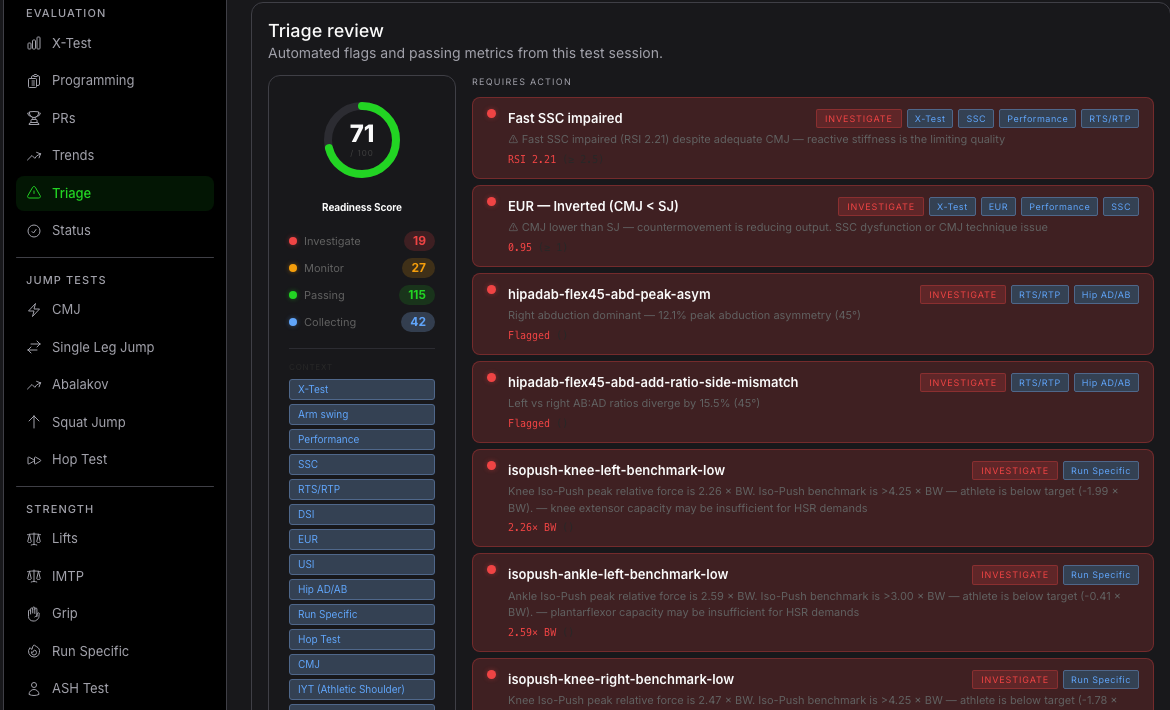
Task: Click RTS/RTP tag on abd-add-ratio-side-mismatch card
Action: pyautogui.click(x=1039, y=383)
